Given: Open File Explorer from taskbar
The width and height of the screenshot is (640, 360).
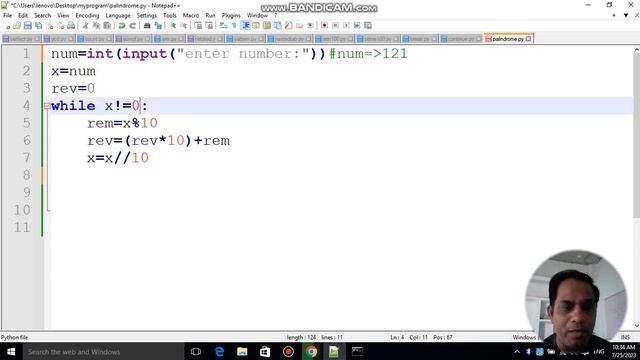Looking at the screenshot, I should 242,351.
